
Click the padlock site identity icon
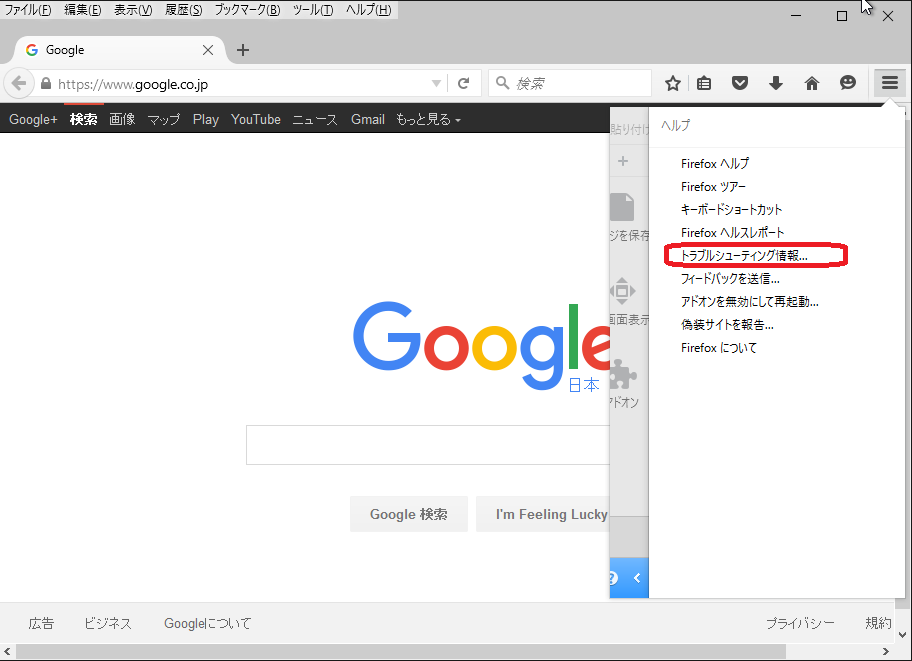click(x=46, y=83)
